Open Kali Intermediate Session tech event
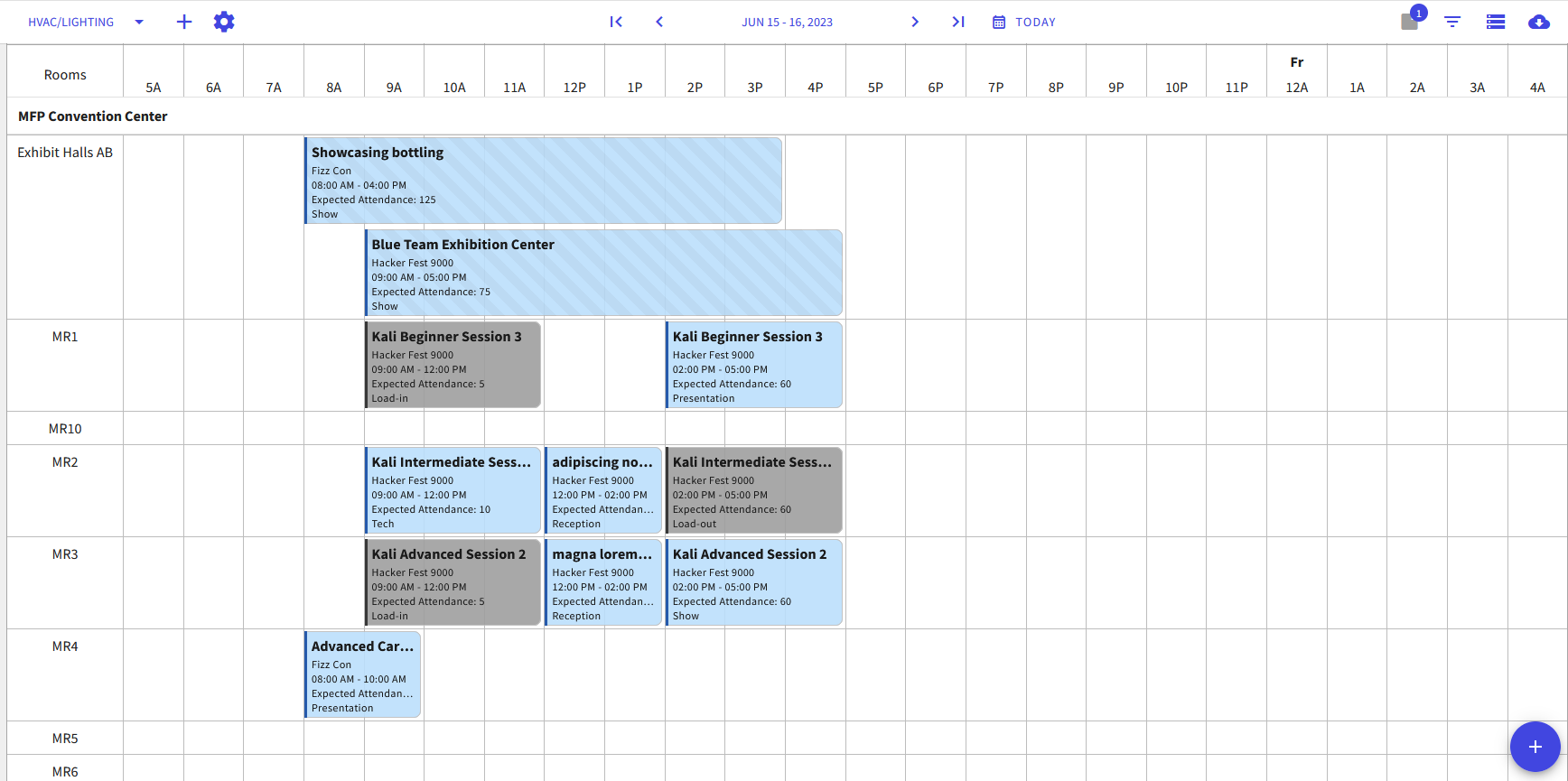 (453, 490)
